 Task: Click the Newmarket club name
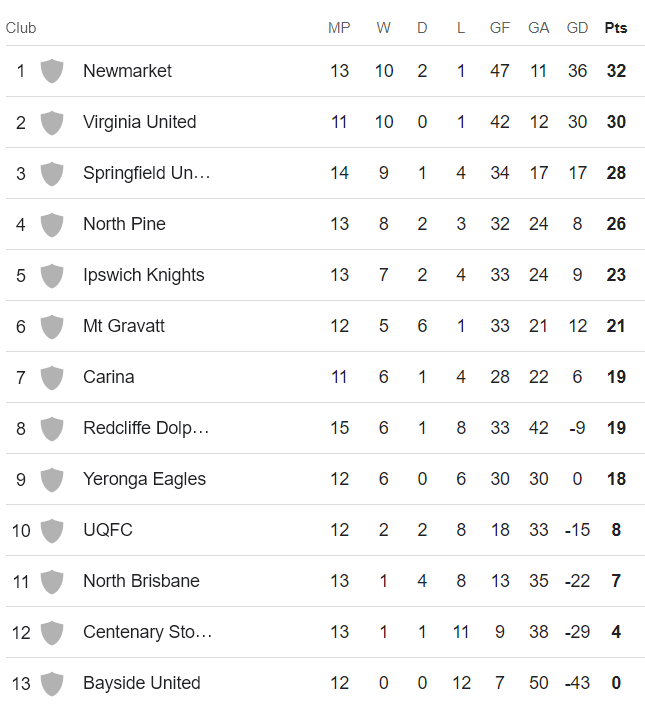[127, 71]
